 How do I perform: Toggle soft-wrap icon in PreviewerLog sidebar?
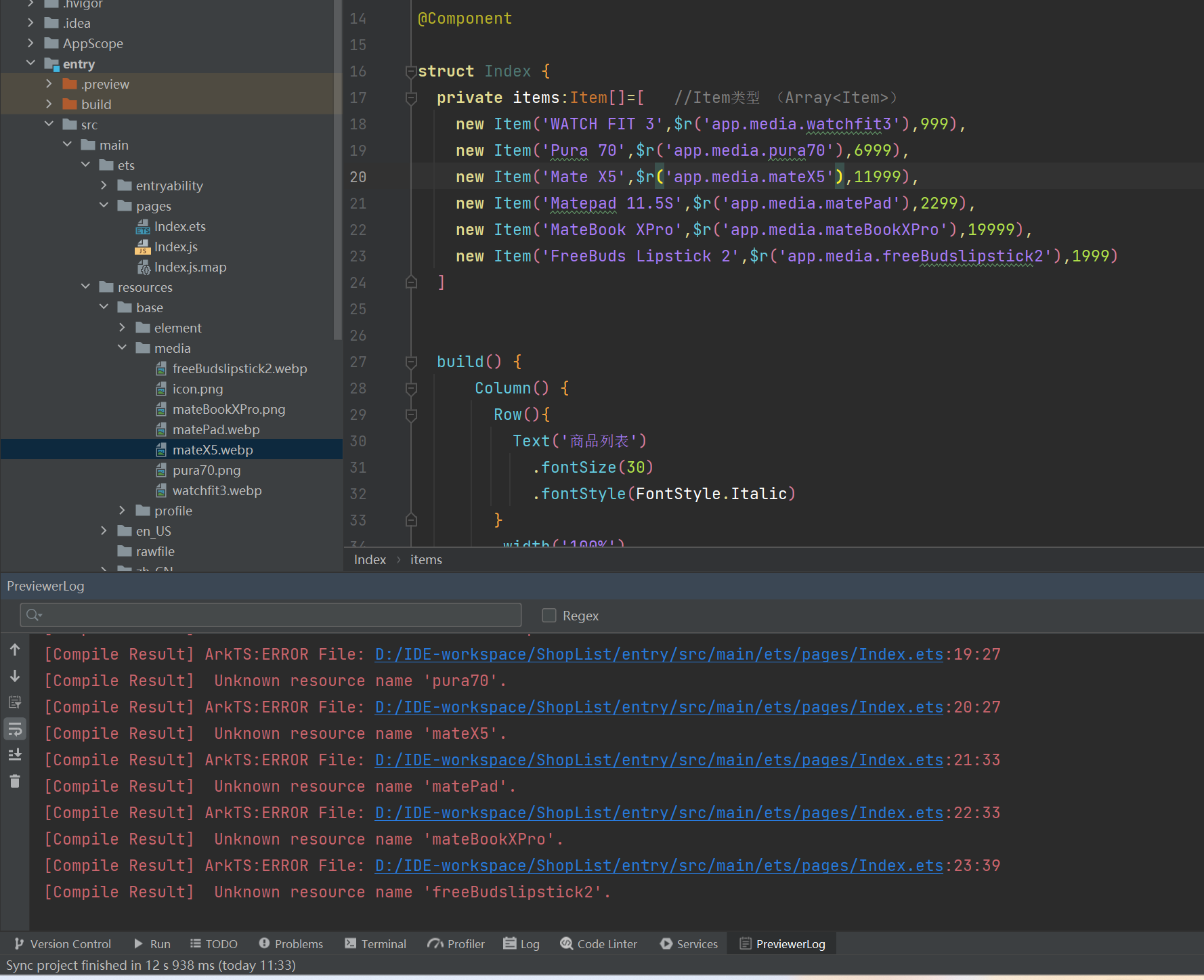tap(15, 729)
